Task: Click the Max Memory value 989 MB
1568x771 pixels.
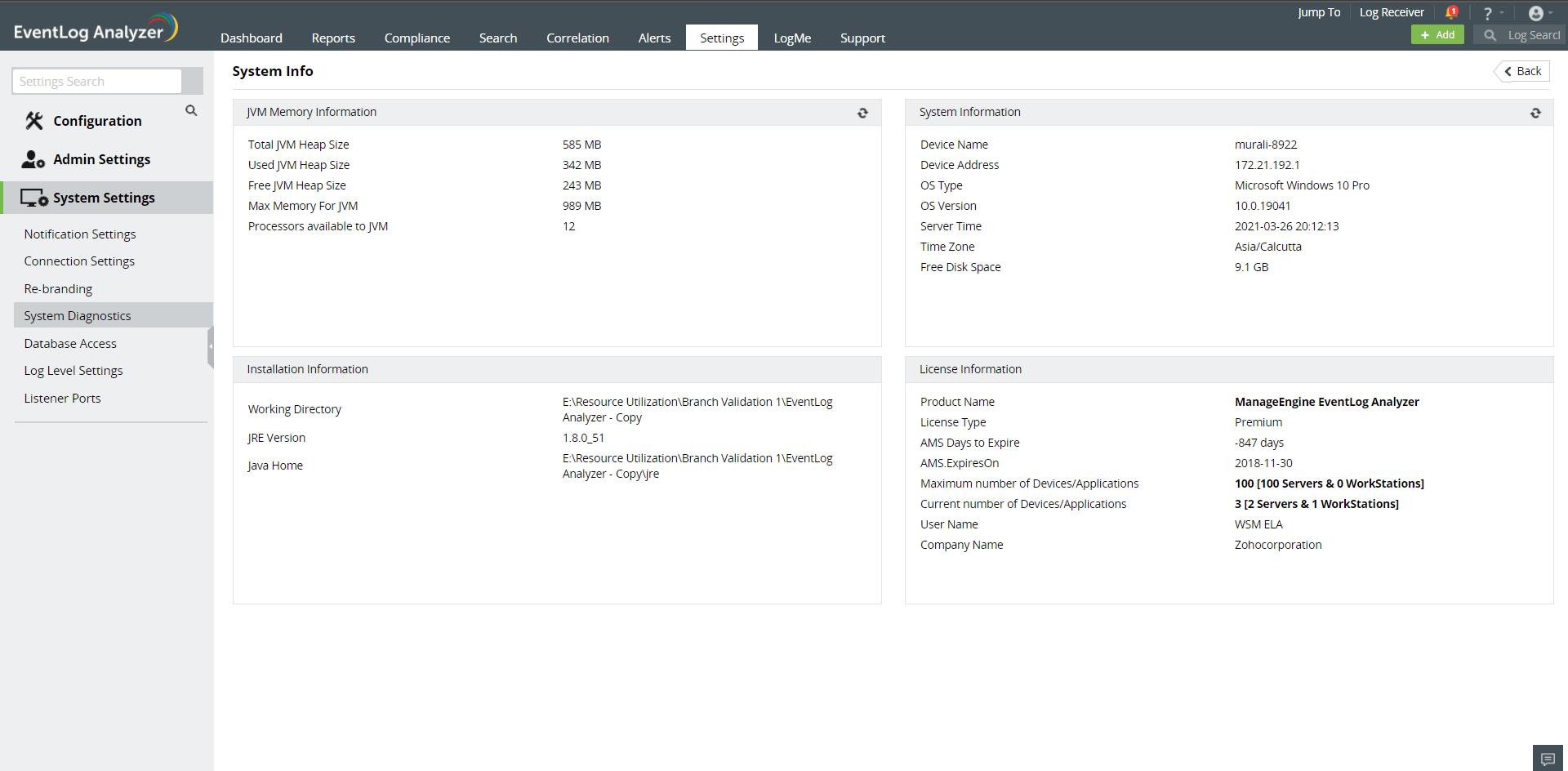Action: [581, 206]
